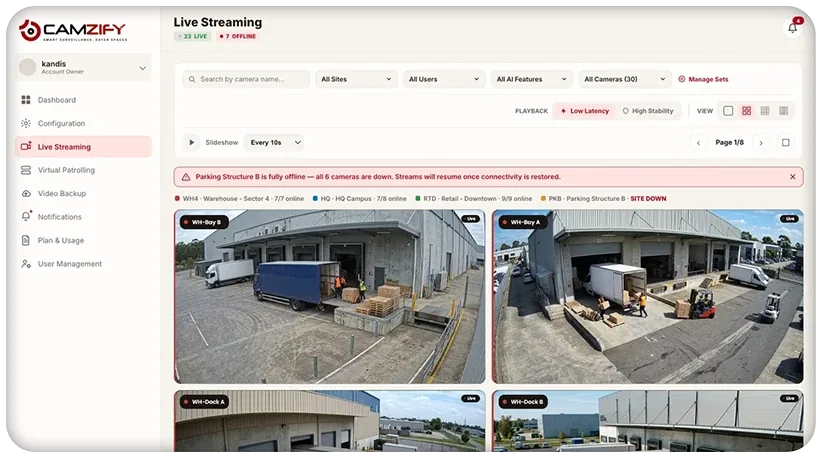Open Dashboard from sidebar
Viewport: 821px width, 462px height.
point(83,100)
